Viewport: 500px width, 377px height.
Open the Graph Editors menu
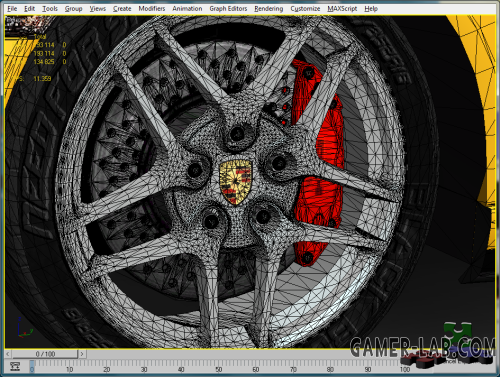click(x=228, y=9)
